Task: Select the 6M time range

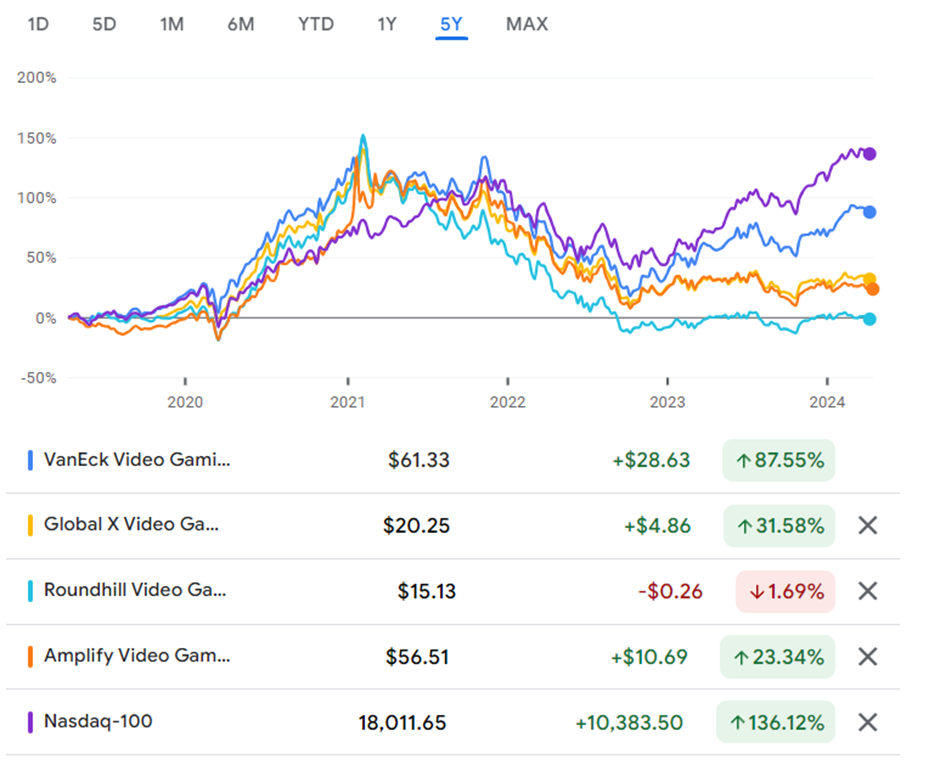Action: coord(241,24)
